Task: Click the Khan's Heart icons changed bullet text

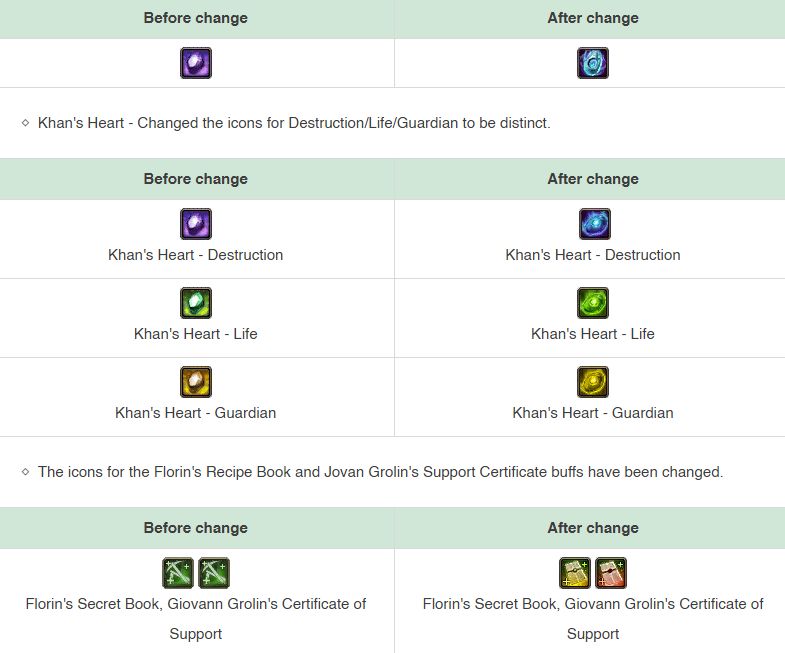Action: (x=294, y=123)
